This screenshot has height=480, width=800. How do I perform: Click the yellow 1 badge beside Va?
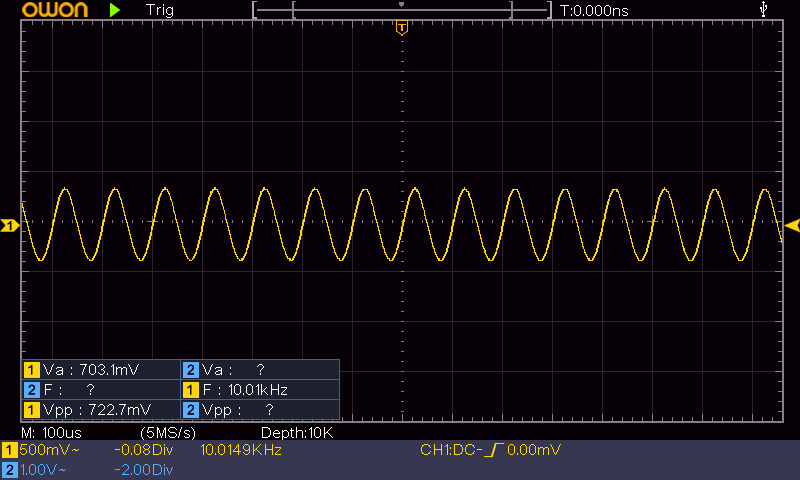32,370
